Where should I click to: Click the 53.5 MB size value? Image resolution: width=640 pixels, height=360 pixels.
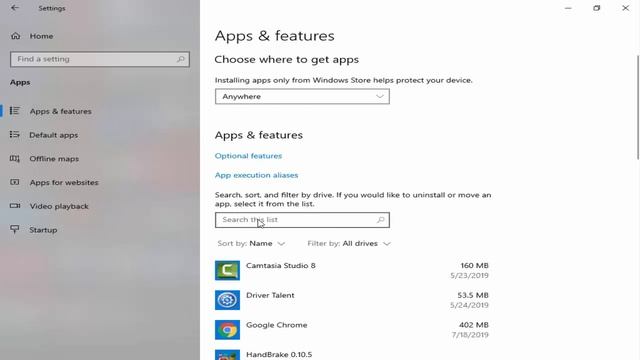tap(473, 295)
